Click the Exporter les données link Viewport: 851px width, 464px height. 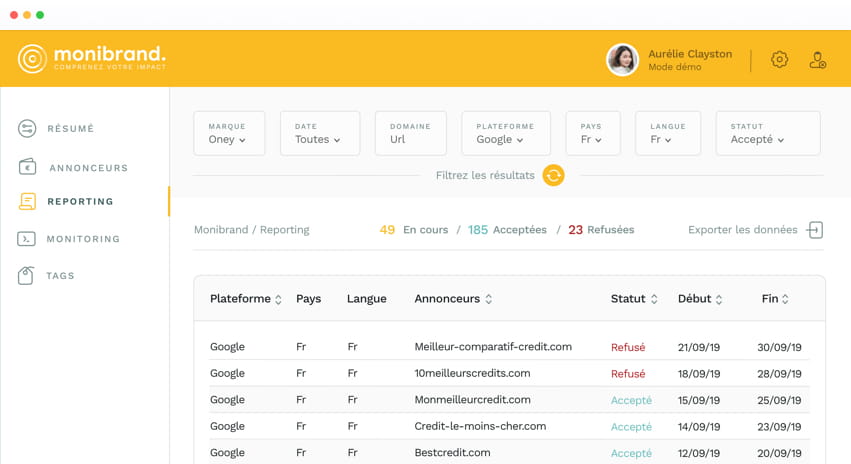742,230
